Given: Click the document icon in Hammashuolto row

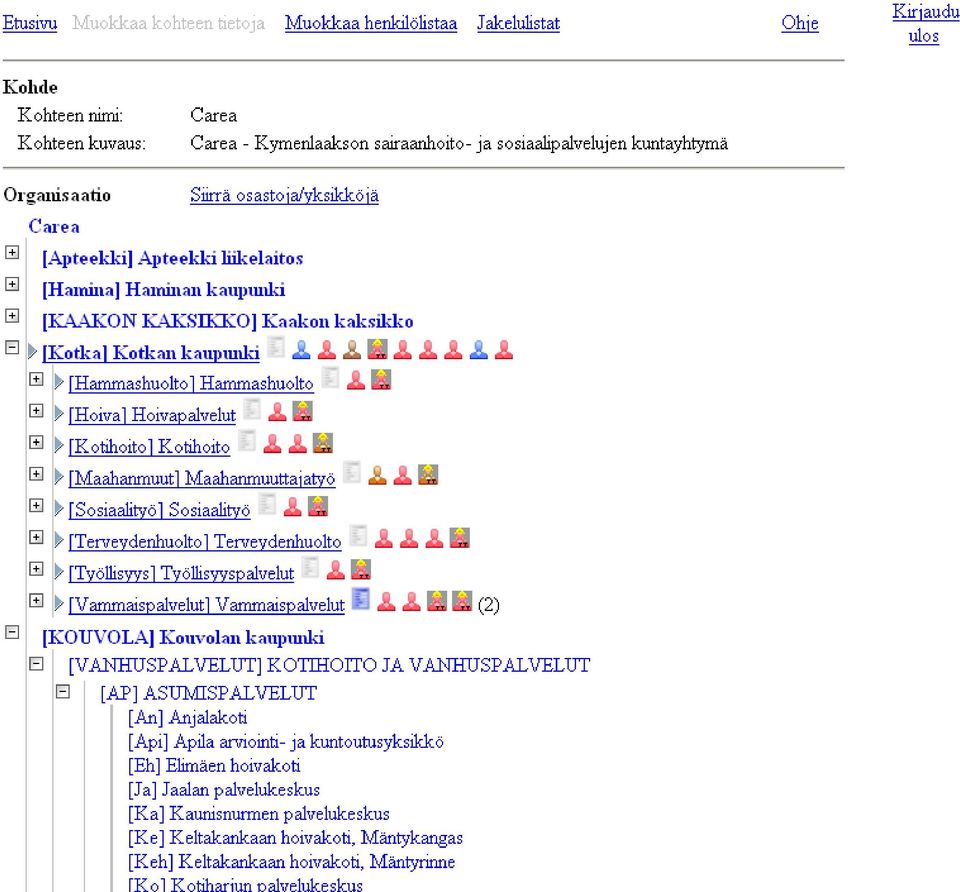Looking at the screenshot, I should tap(331, 378).
